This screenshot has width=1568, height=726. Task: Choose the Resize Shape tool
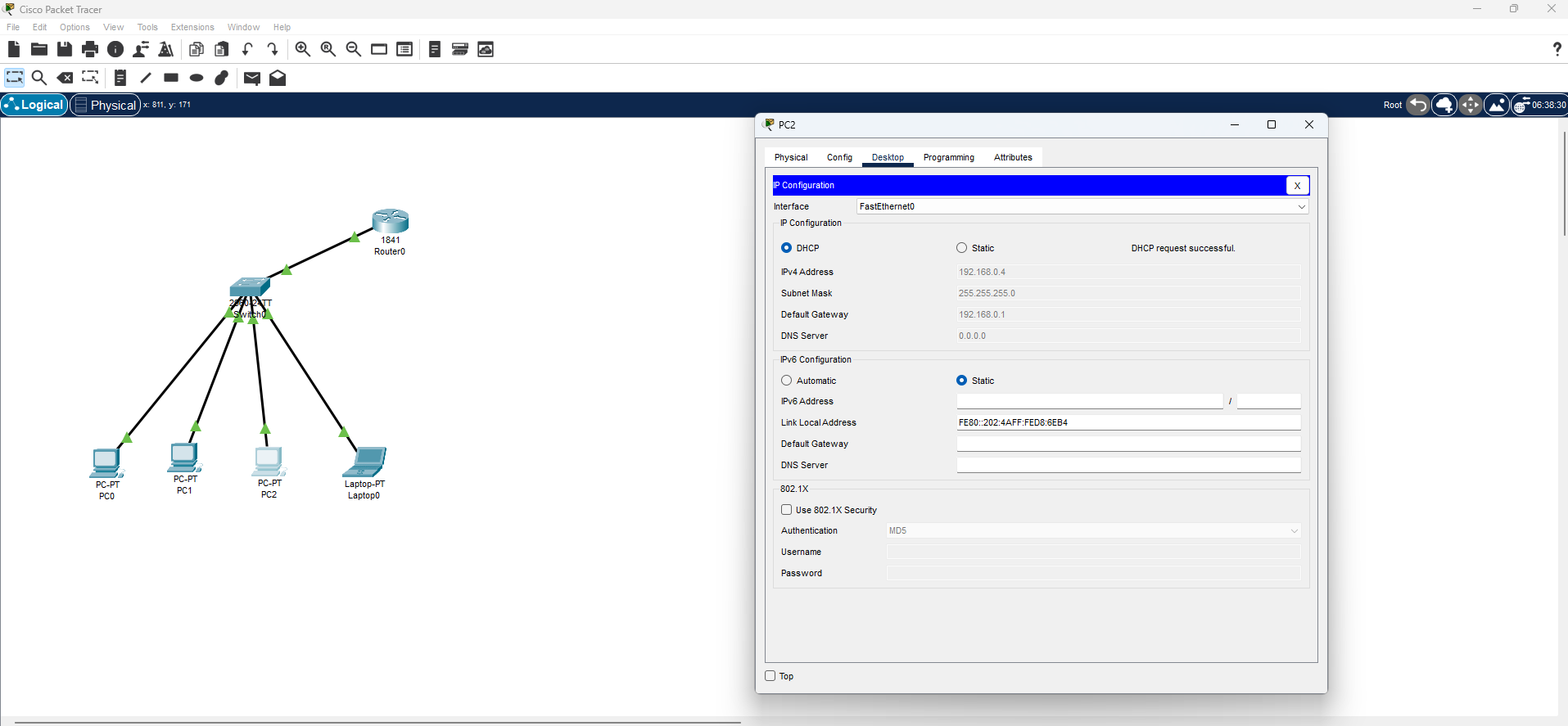pos(90,78)
